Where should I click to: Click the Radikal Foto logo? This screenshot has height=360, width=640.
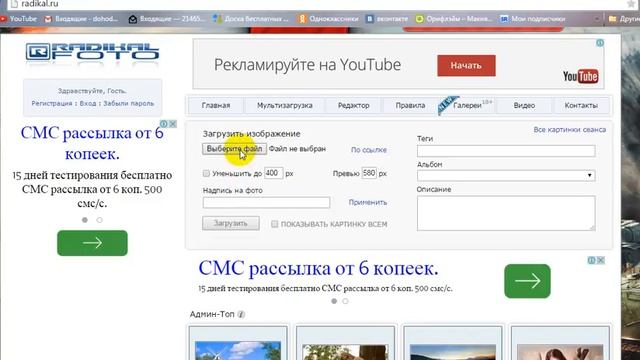(92, 52)
